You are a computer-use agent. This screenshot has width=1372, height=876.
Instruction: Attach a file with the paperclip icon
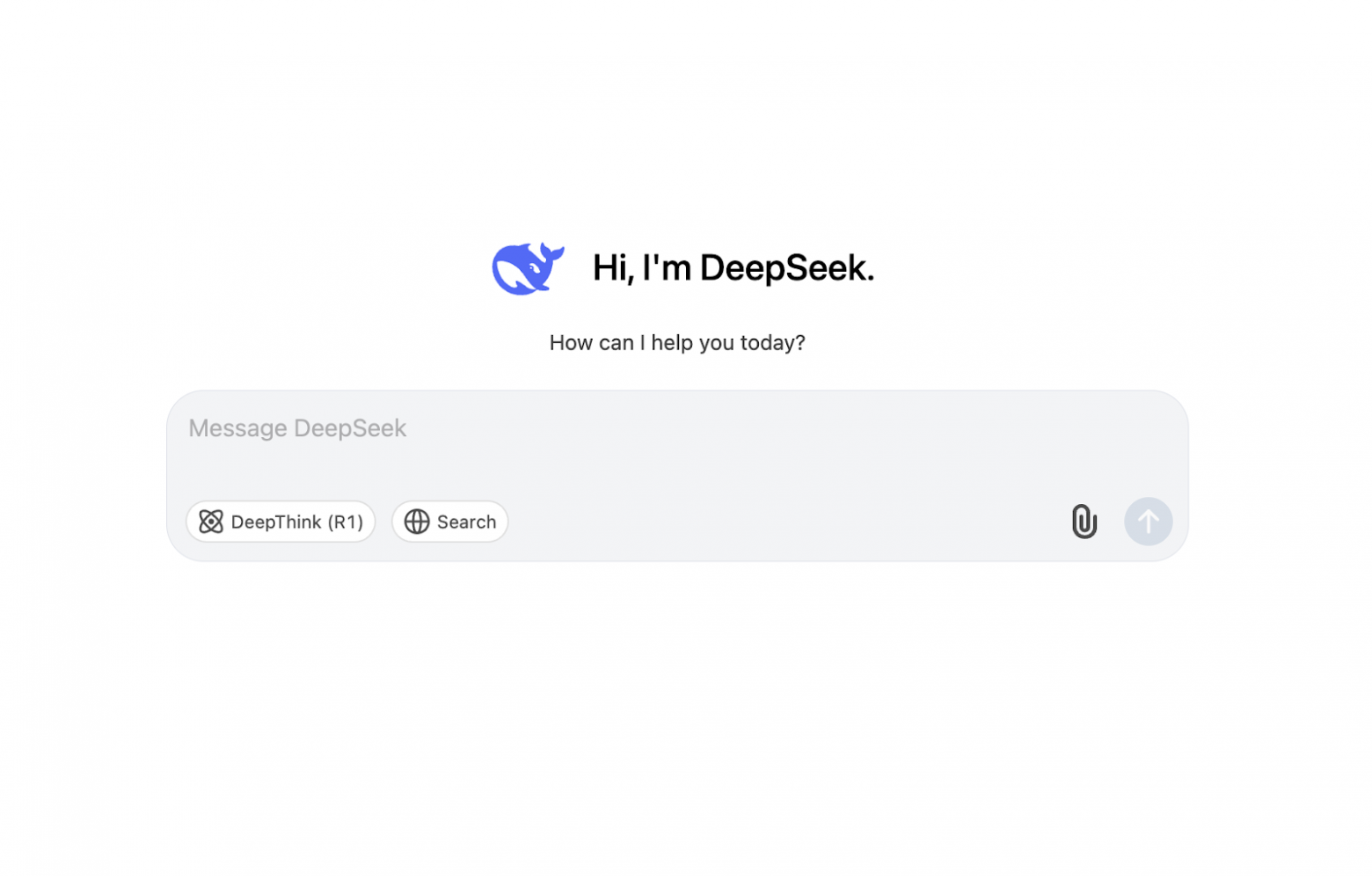tap(1084, 522)
